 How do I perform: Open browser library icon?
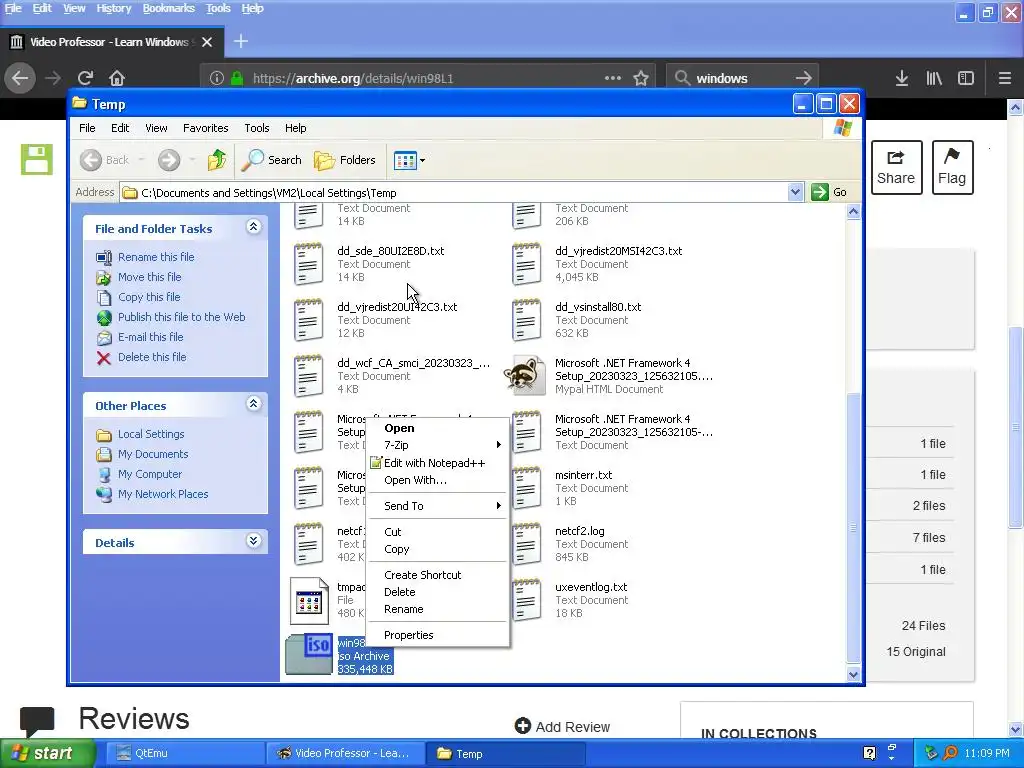coord(934,78)
